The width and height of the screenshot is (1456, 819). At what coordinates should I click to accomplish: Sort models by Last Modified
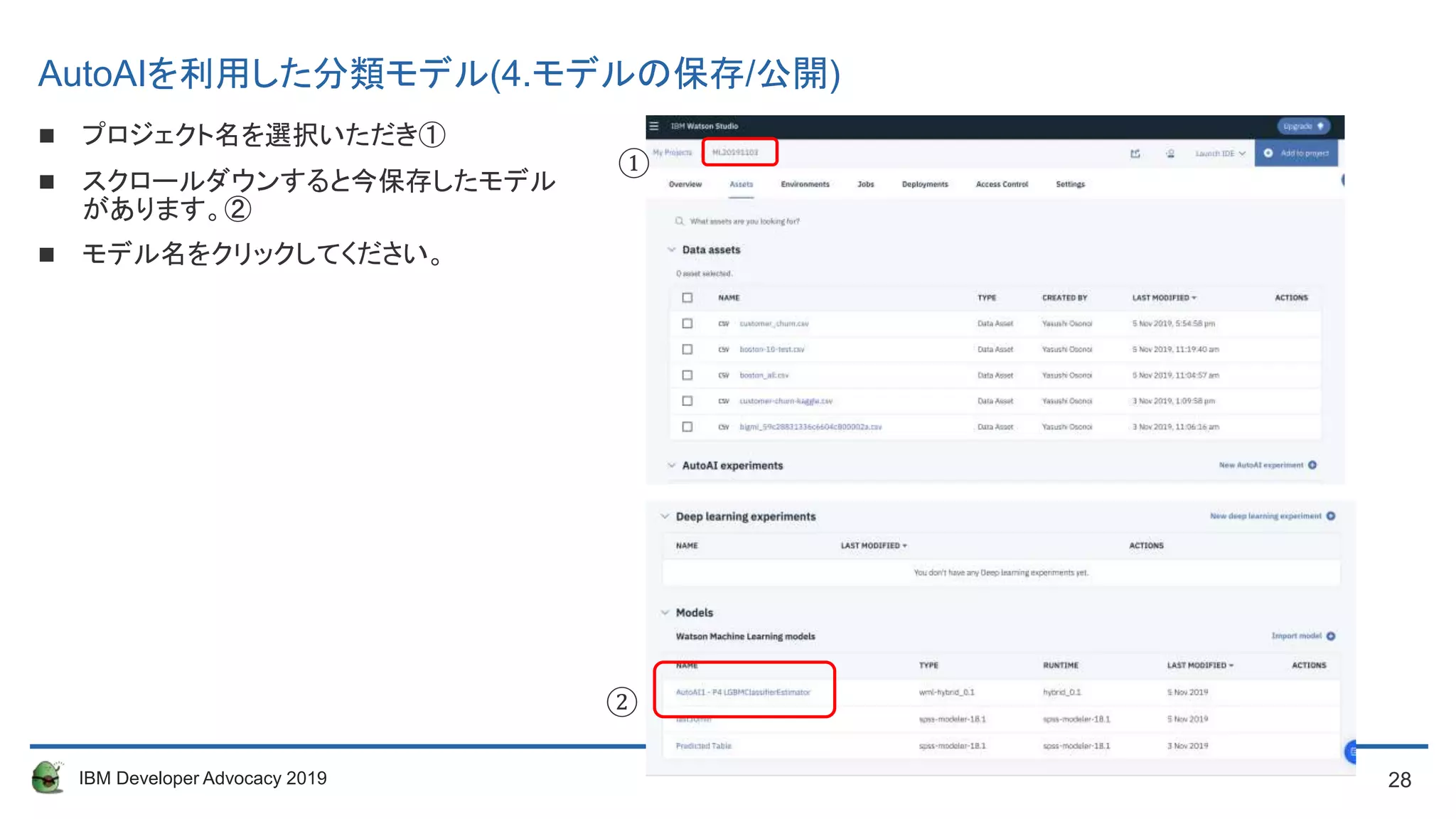pos(1200,665)
